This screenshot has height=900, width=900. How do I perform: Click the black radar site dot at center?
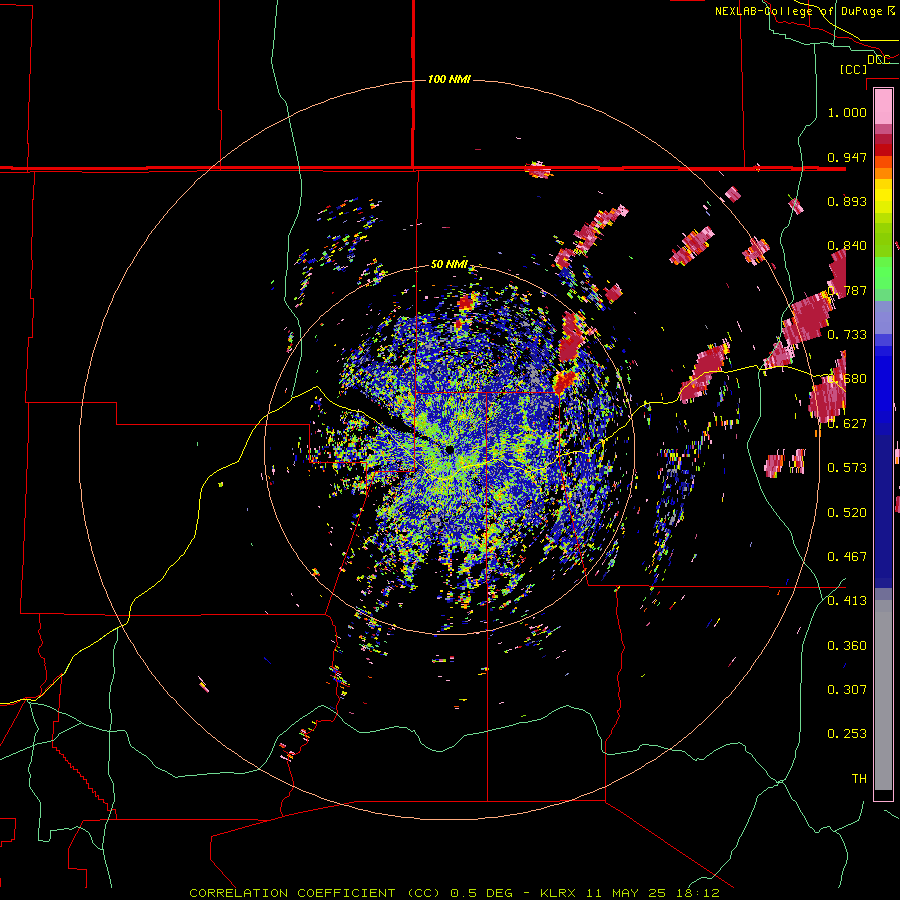click(x=449, y=450)
